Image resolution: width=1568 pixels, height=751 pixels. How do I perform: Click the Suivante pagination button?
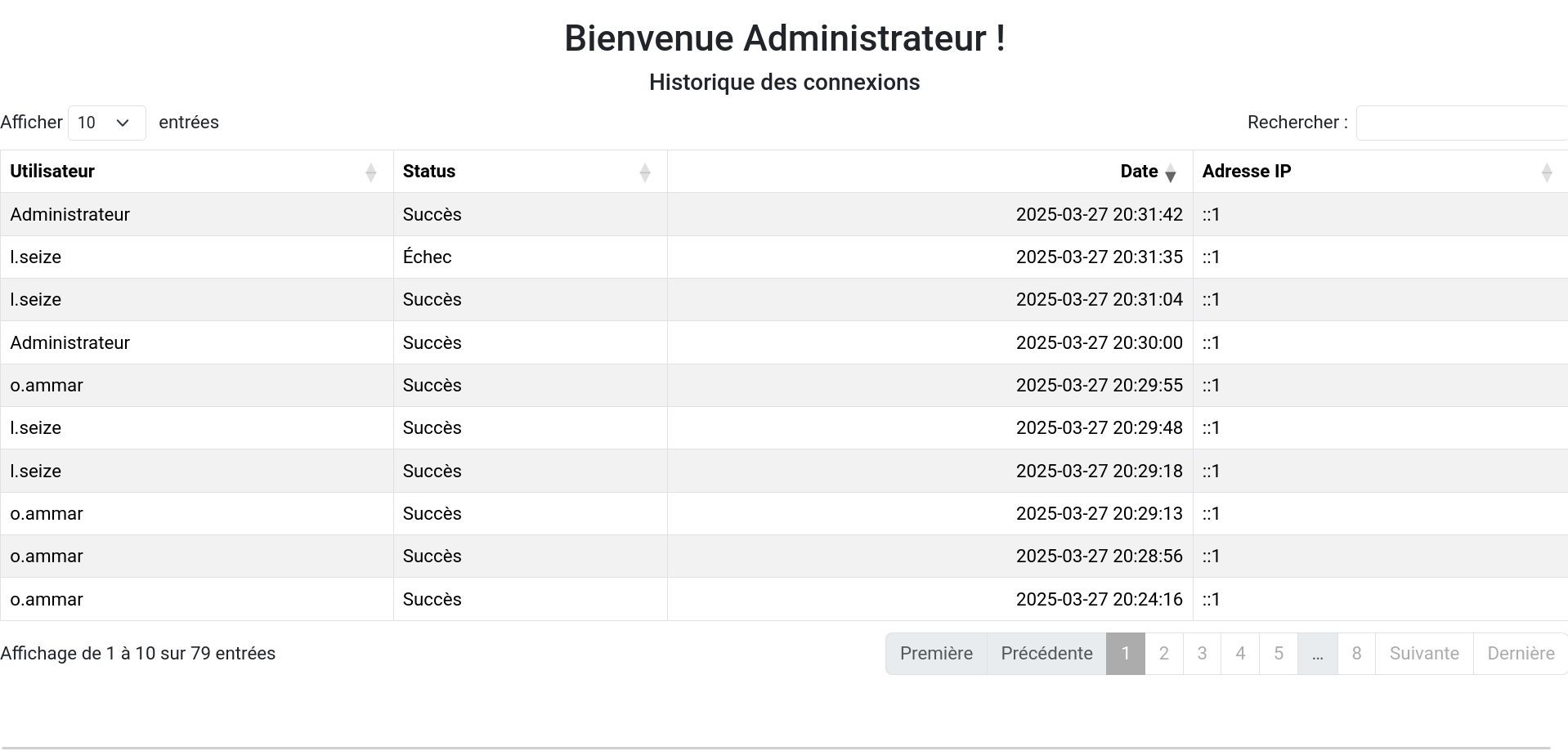coord(1424,654)
